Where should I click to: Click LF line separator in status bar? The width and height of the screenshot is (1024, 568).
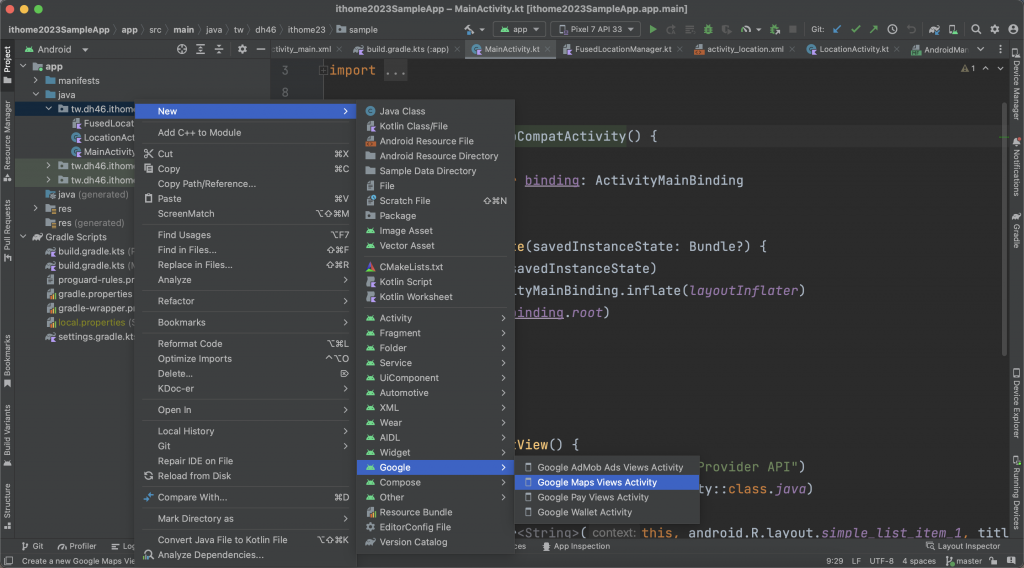[x=856, y=561]
